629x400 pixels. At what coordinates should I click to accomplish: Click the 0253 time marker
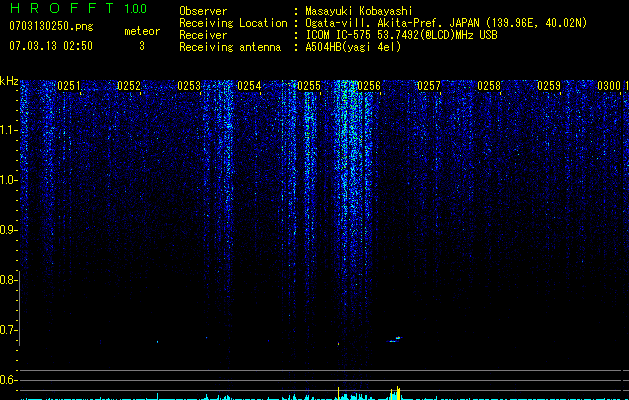click(x=189, y=86)
